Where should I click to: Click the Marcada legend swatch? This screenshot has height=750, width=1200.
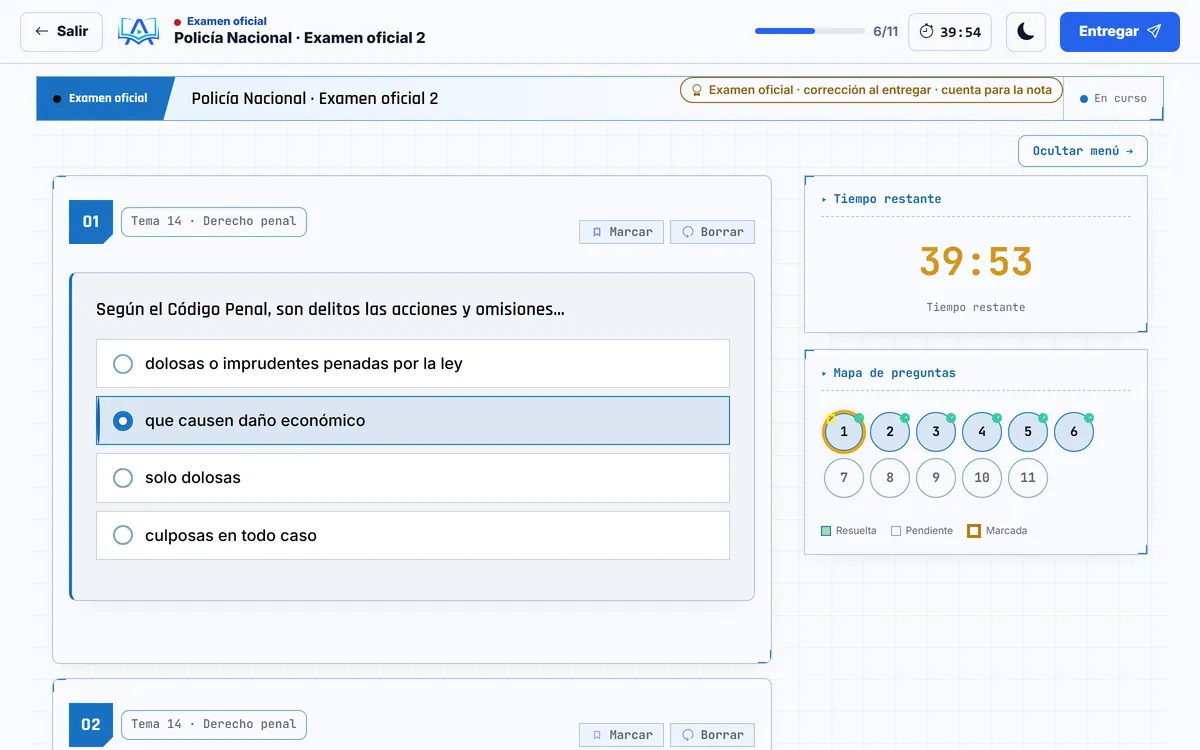974,531
